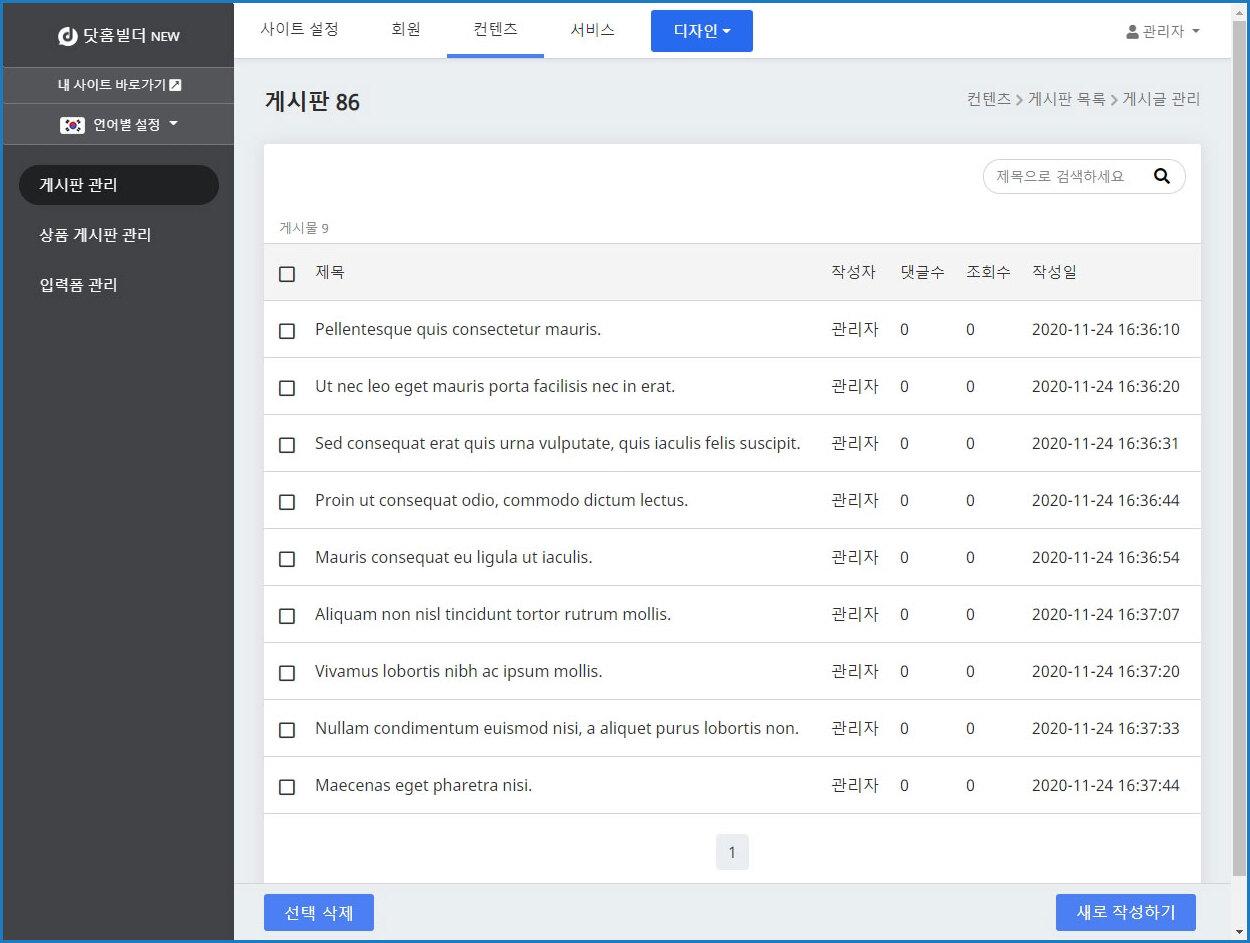Select the checkbox for Maecenas eget pharetra nisi
1250x943 pixels.
[287, 787]
